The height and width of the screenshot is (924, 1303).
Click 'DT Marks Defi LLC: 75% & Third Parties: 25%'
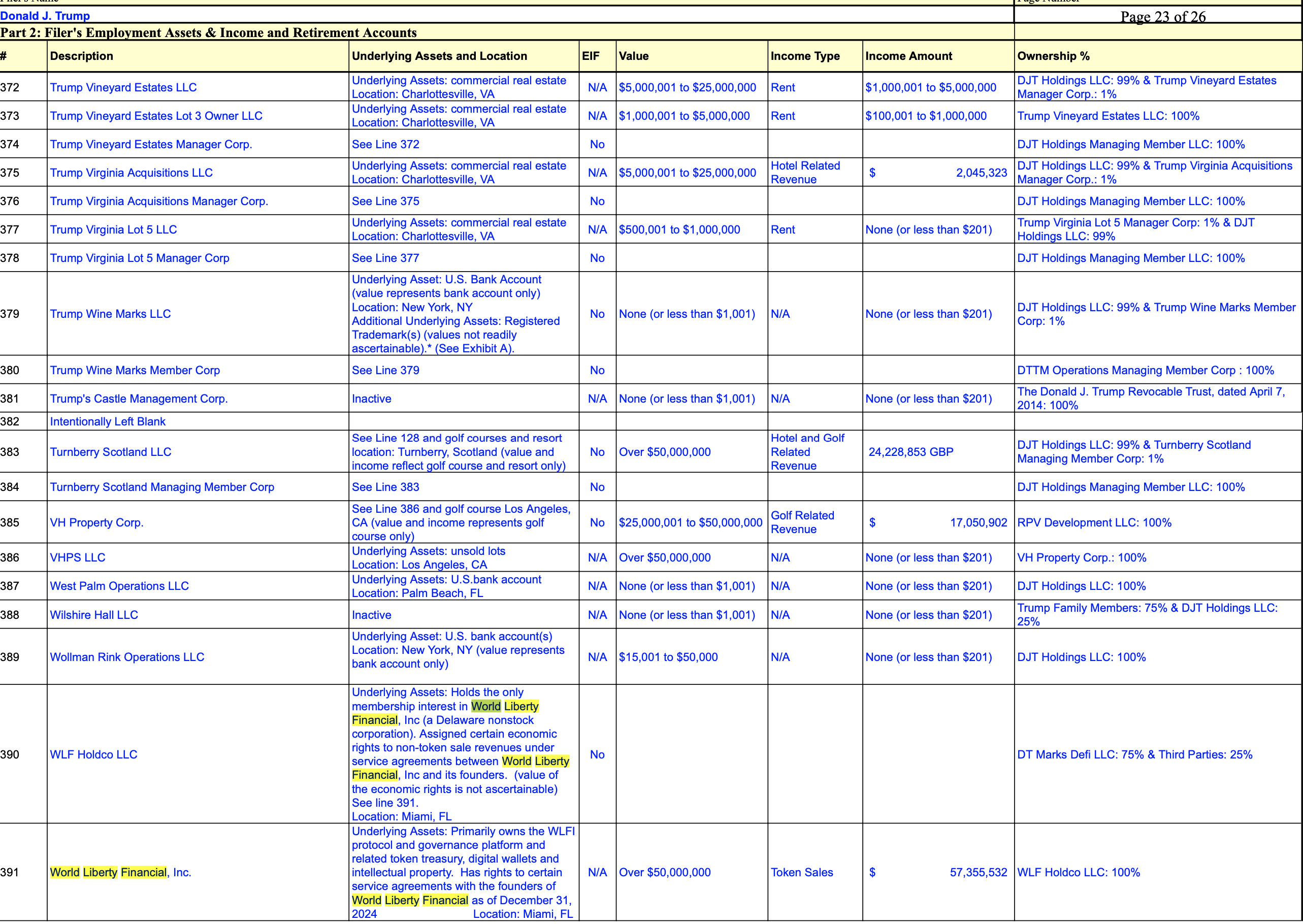coord(1134,755)
